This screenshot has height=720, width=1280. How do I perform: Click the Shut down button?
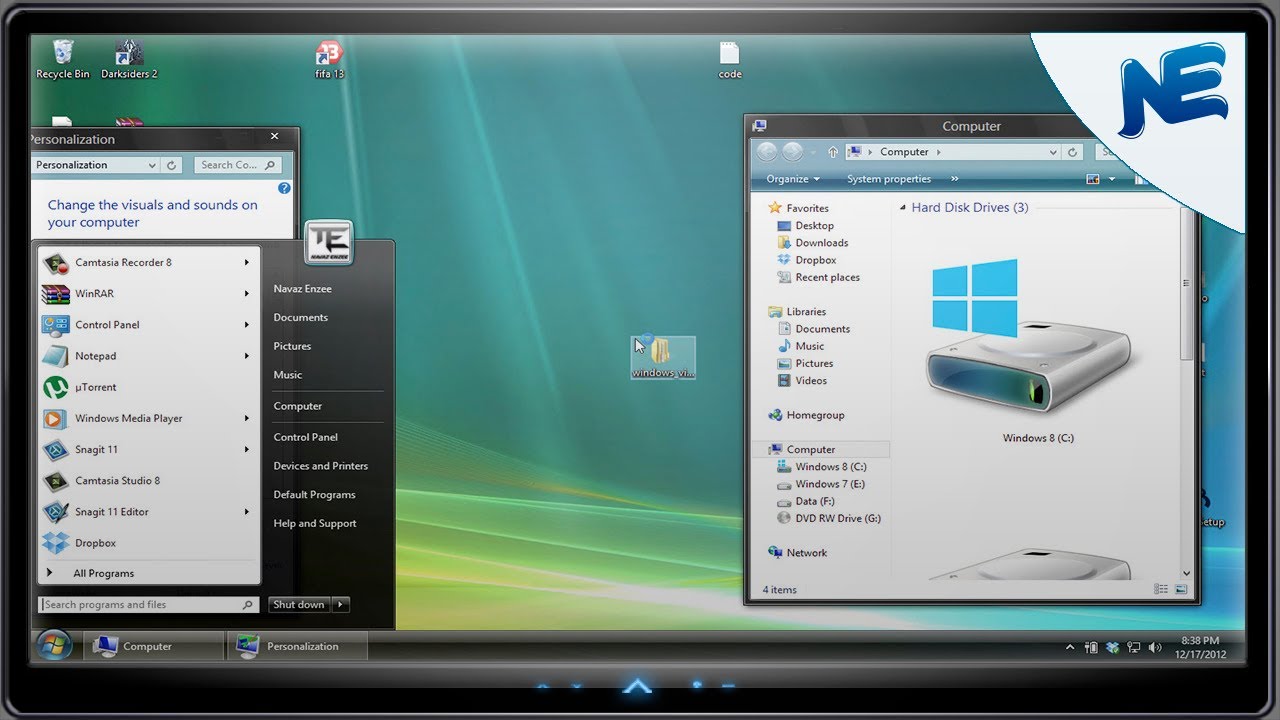299,604
